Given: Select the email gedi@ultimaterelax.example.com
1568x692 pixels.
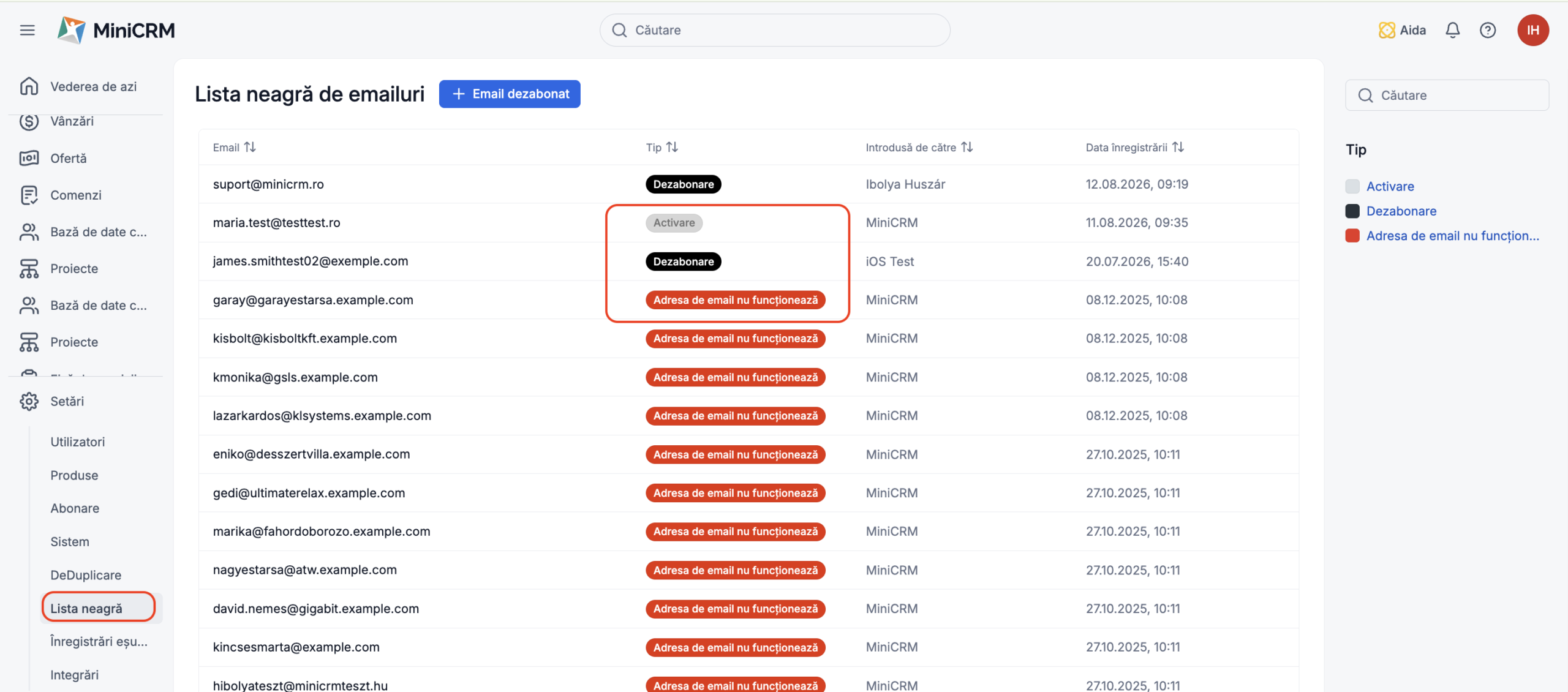Looking at the screenshot, I should point(309,493).
